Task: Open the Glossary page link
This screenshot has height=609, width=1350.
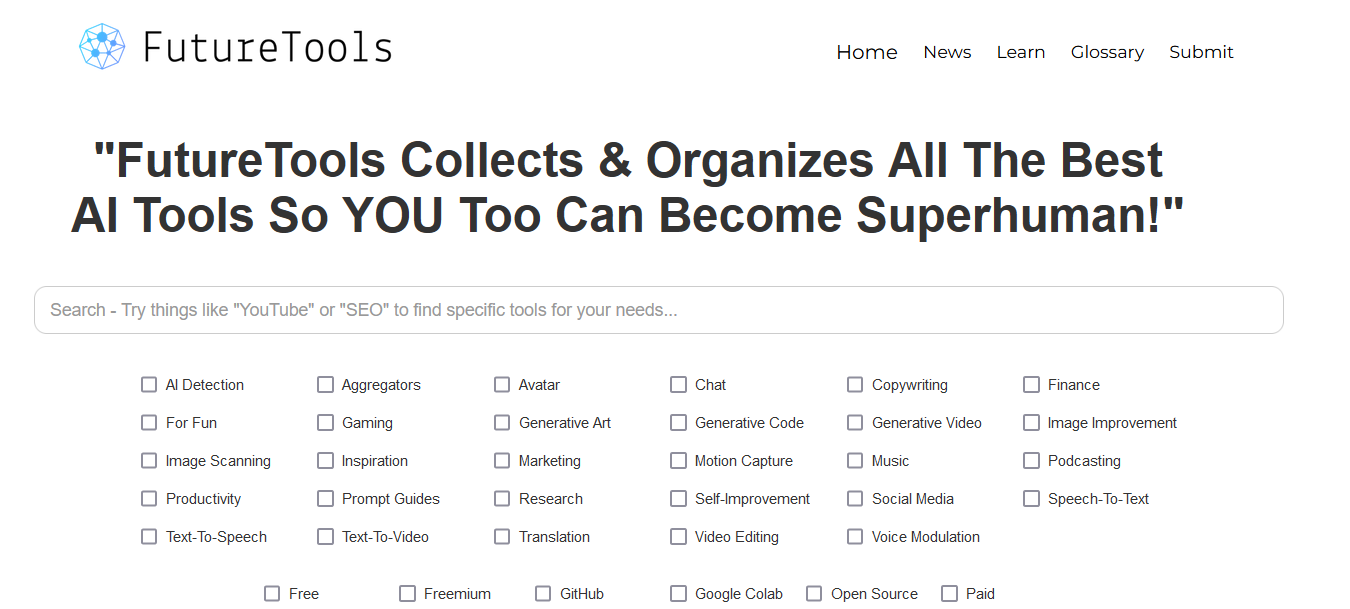Action: (1107, 52)
